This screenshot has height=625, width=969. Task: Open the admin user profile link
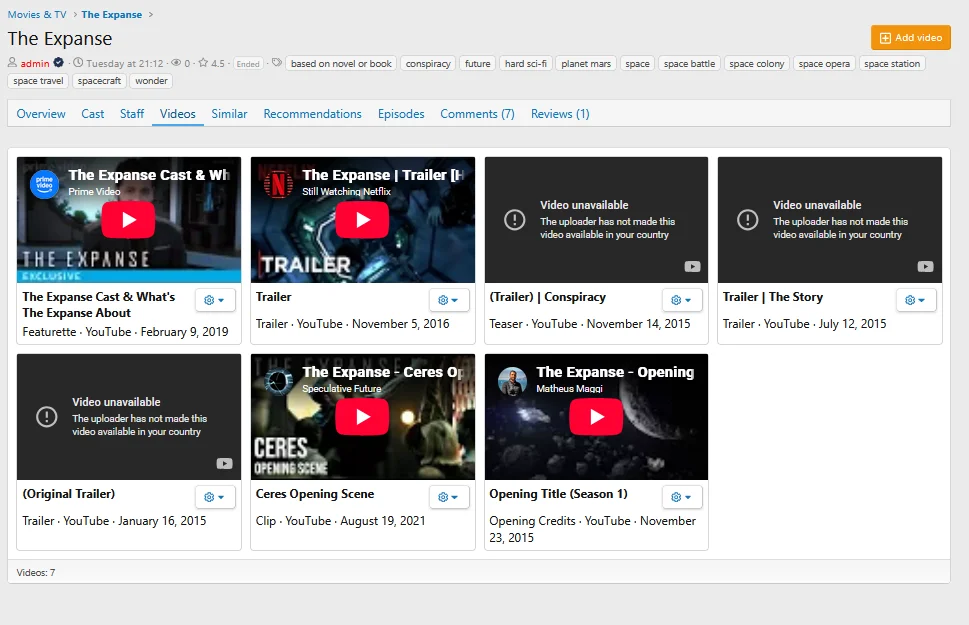click(35, 63)
